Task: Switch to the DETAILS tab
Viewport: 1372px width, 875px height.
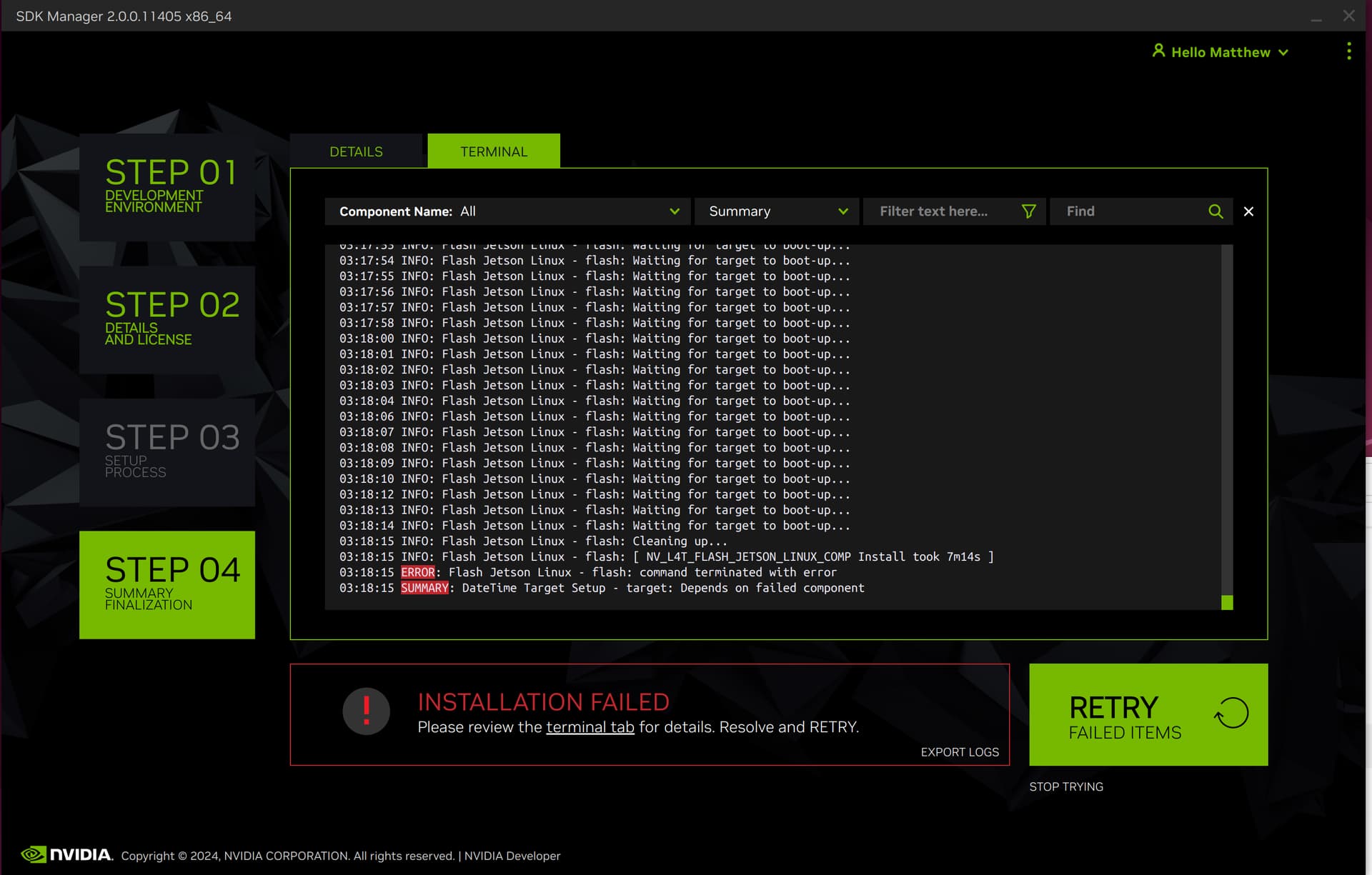Action: (356, 151)
